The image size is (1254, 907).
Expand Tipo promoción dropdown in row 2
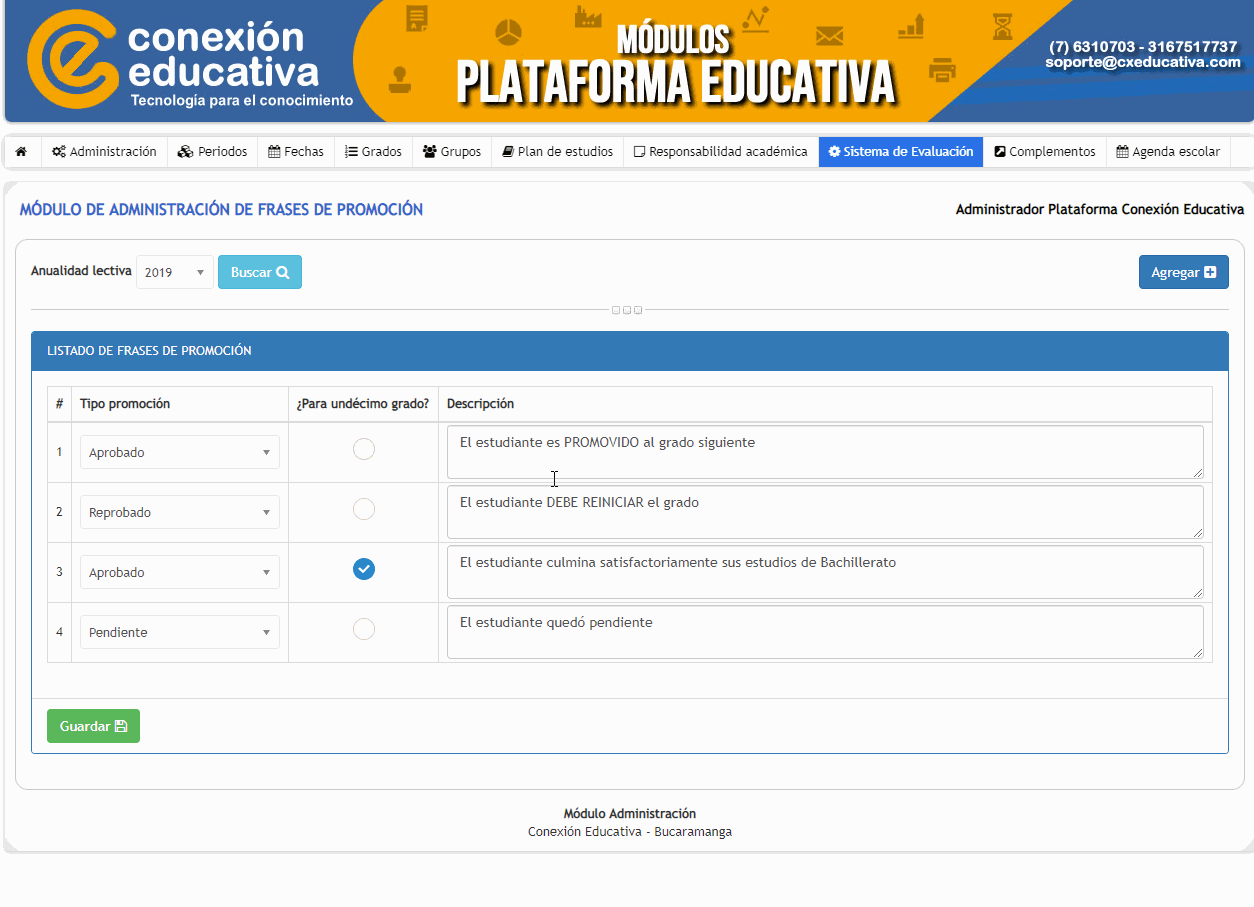point(180,512)
